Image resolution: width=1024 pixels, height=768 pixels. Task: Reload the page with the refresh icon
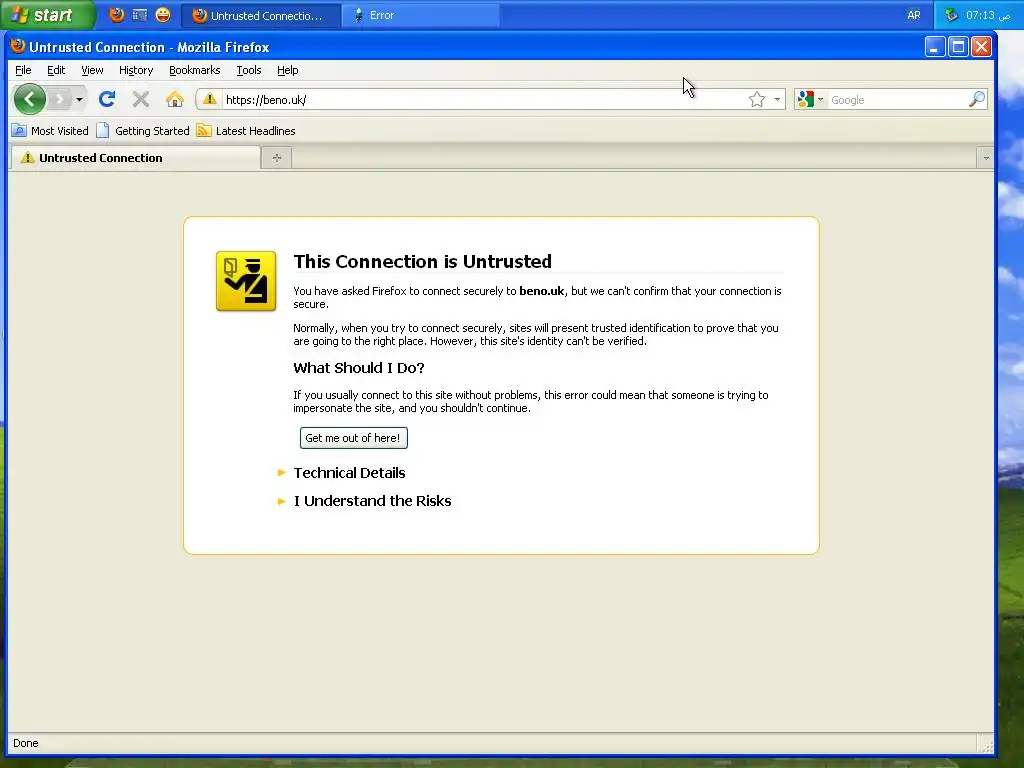(x=107, y=99)
